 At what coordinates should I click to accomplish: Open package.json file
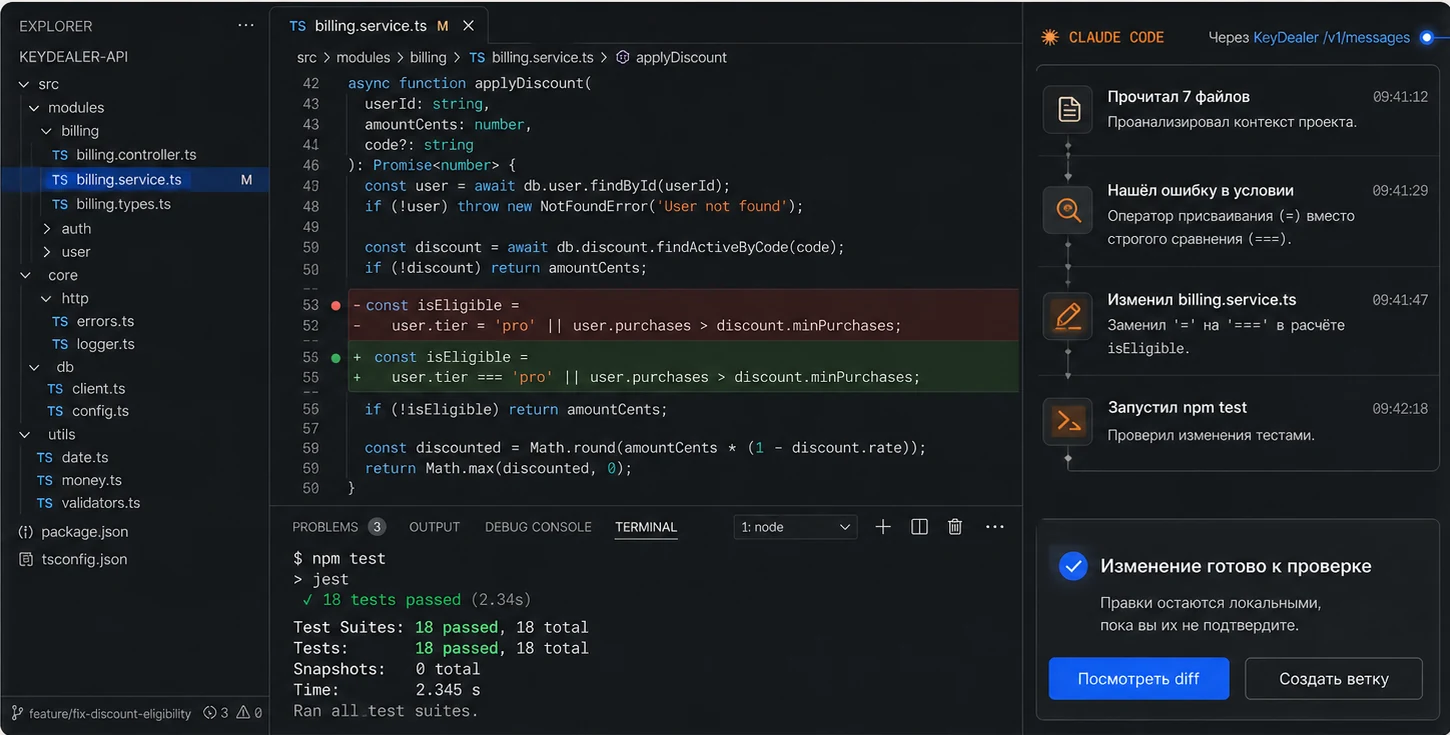(x=84, y=532)
